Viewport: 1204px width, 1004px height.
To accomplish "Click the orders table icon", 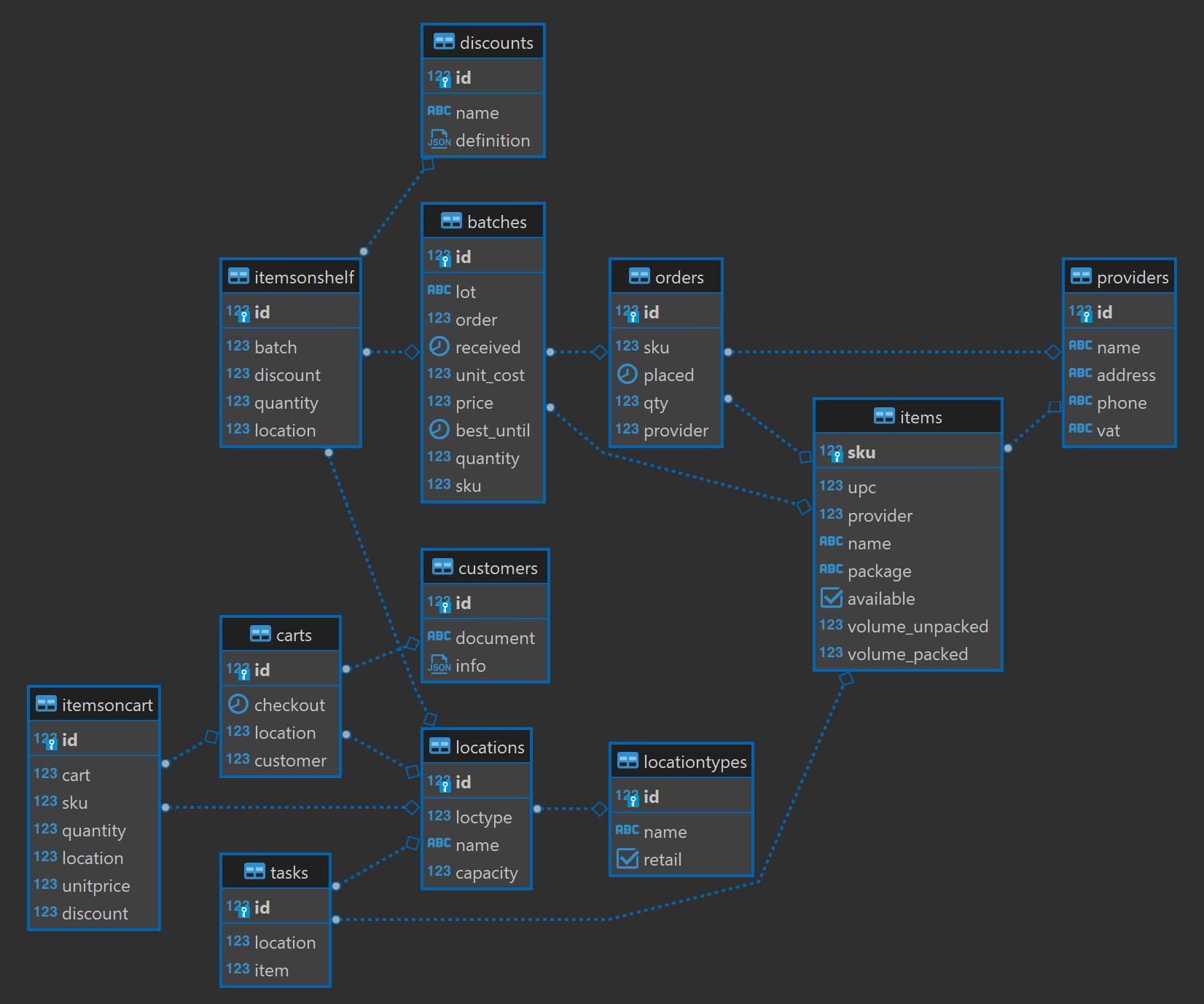I will click(639, 276).
